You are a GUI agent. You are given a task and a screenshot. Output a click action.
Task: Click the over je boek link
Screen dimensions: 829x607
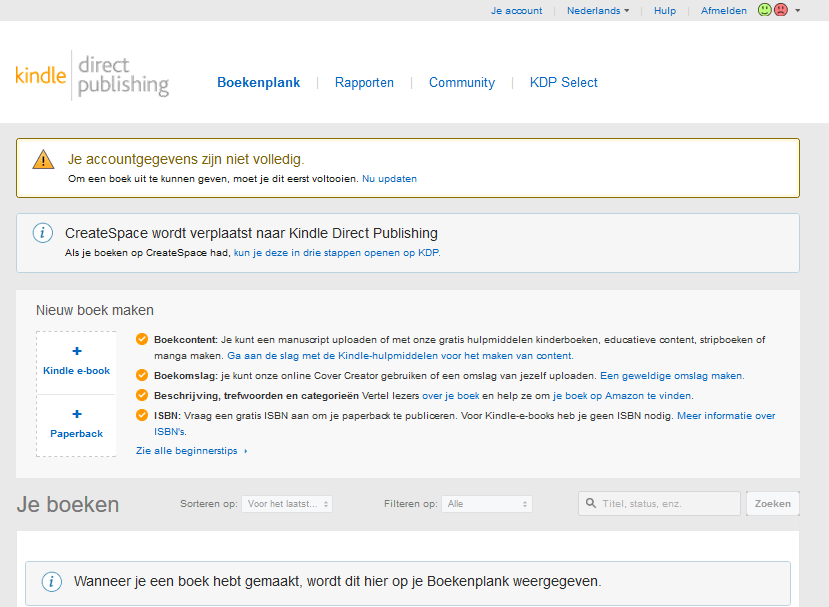point(450,396)
